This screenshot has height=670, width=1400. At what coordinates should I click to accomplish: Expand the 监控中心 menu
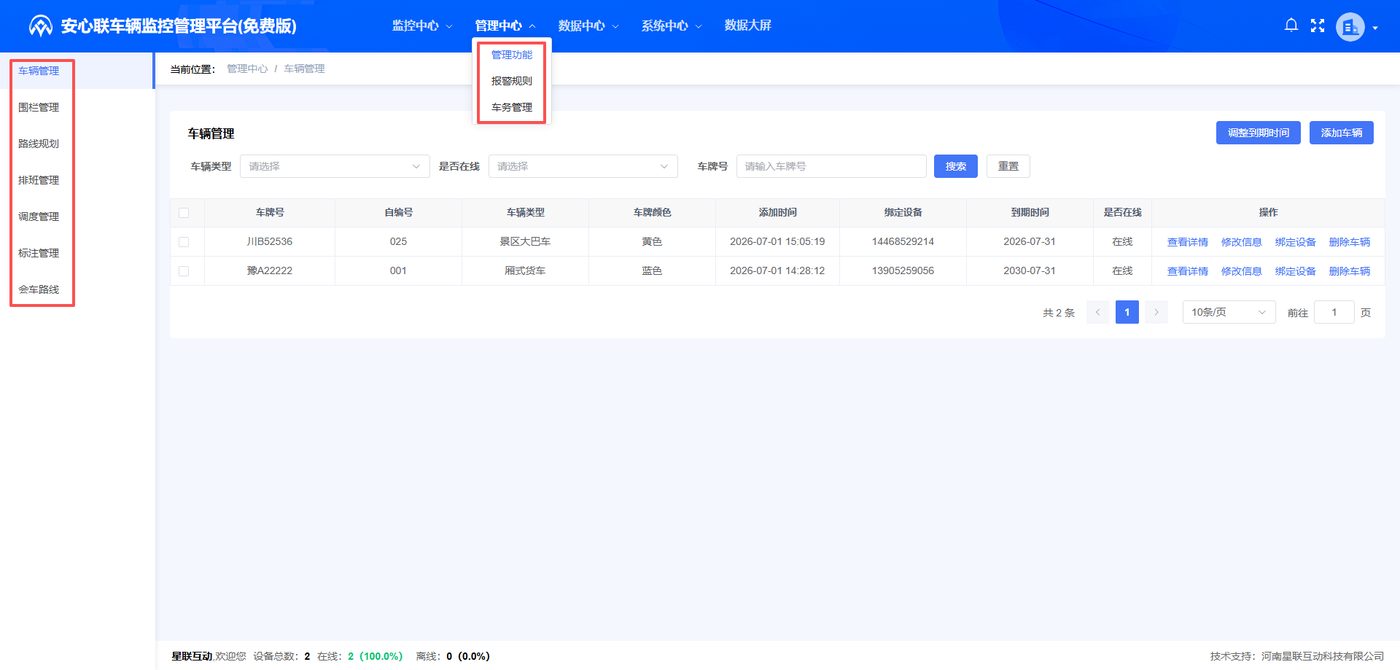422,26
